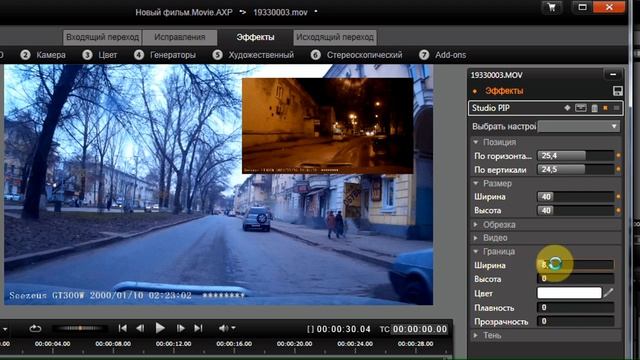Minimize the 19330003.MOV effects panel
Image resolution: width=640 pixels, height=360 pixels.
point(613,75)
